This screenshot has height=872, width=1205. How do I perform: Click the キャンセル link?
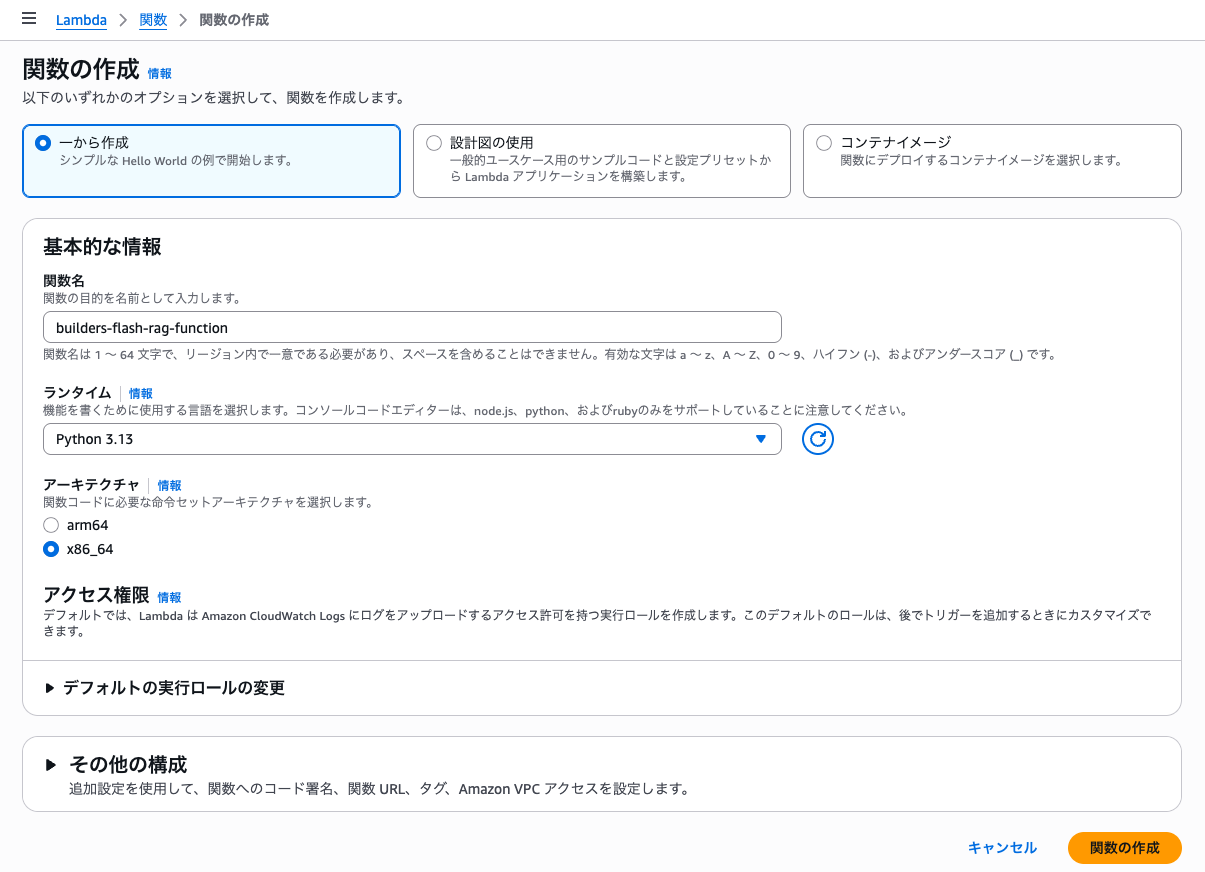(x=1002, y=847)
